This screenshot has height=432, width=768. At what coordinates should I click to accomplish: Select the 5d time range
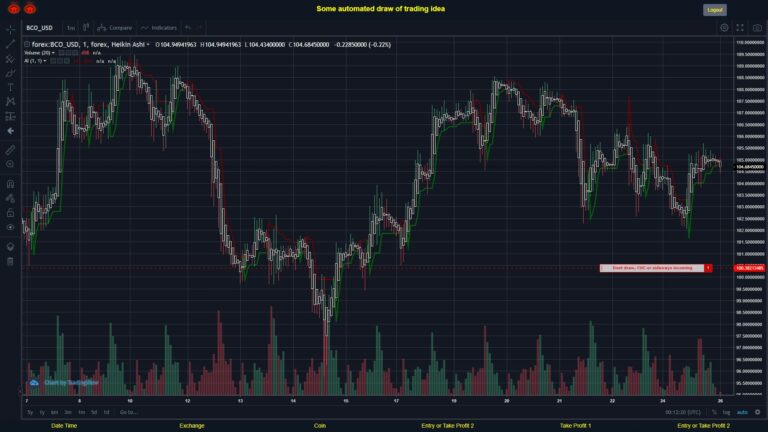click(x=94, y=412)
